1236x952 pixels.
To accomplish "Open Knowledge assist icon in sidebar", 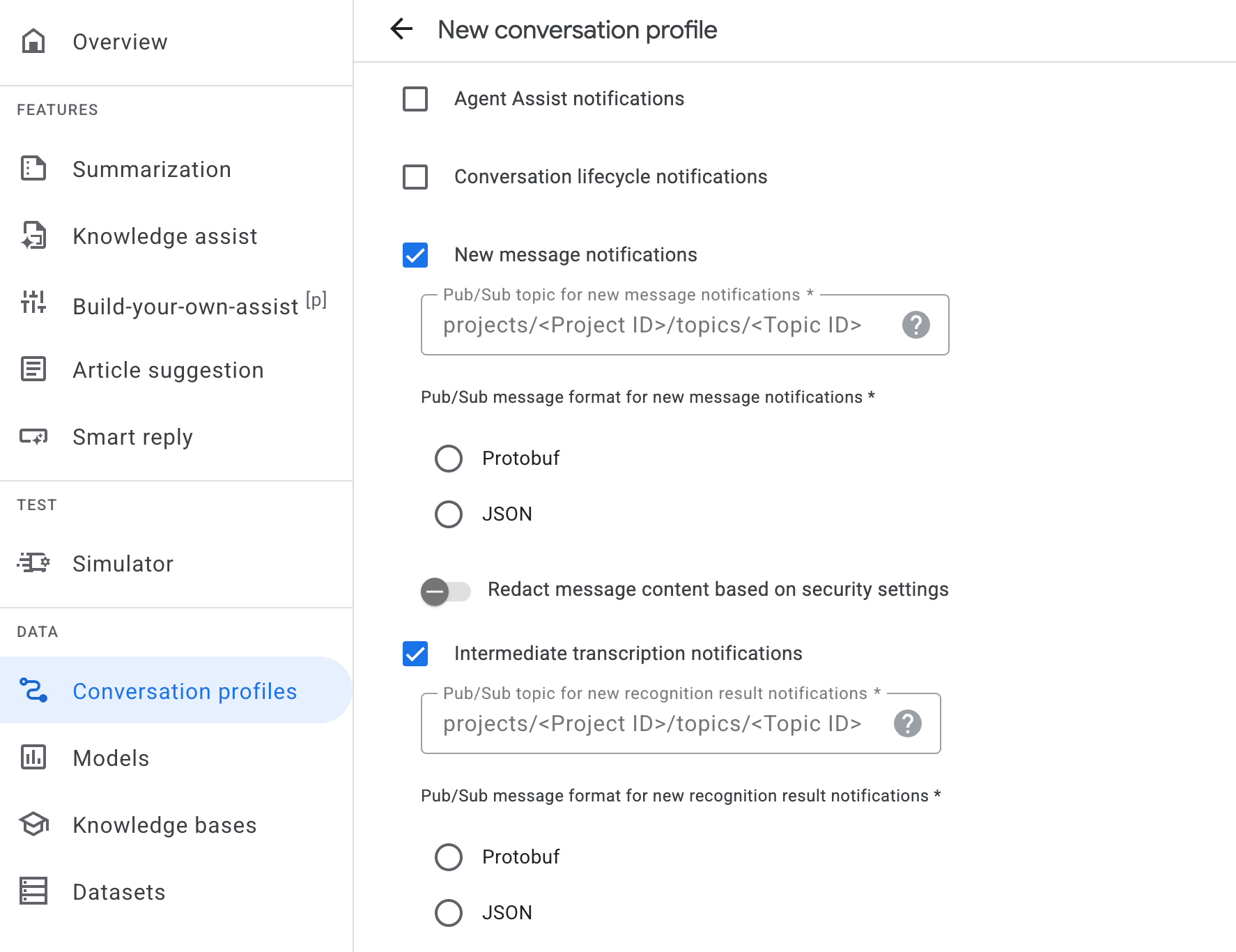I will coord(33,236).
